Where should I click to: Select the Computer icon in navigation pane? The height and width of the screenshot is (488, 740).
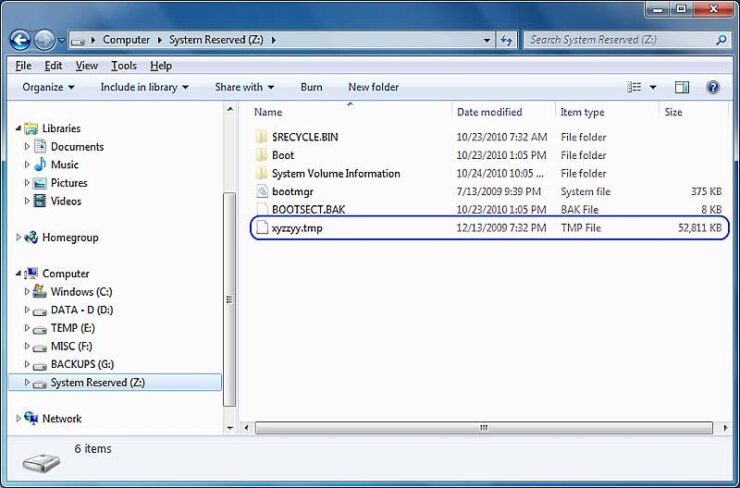31,273
